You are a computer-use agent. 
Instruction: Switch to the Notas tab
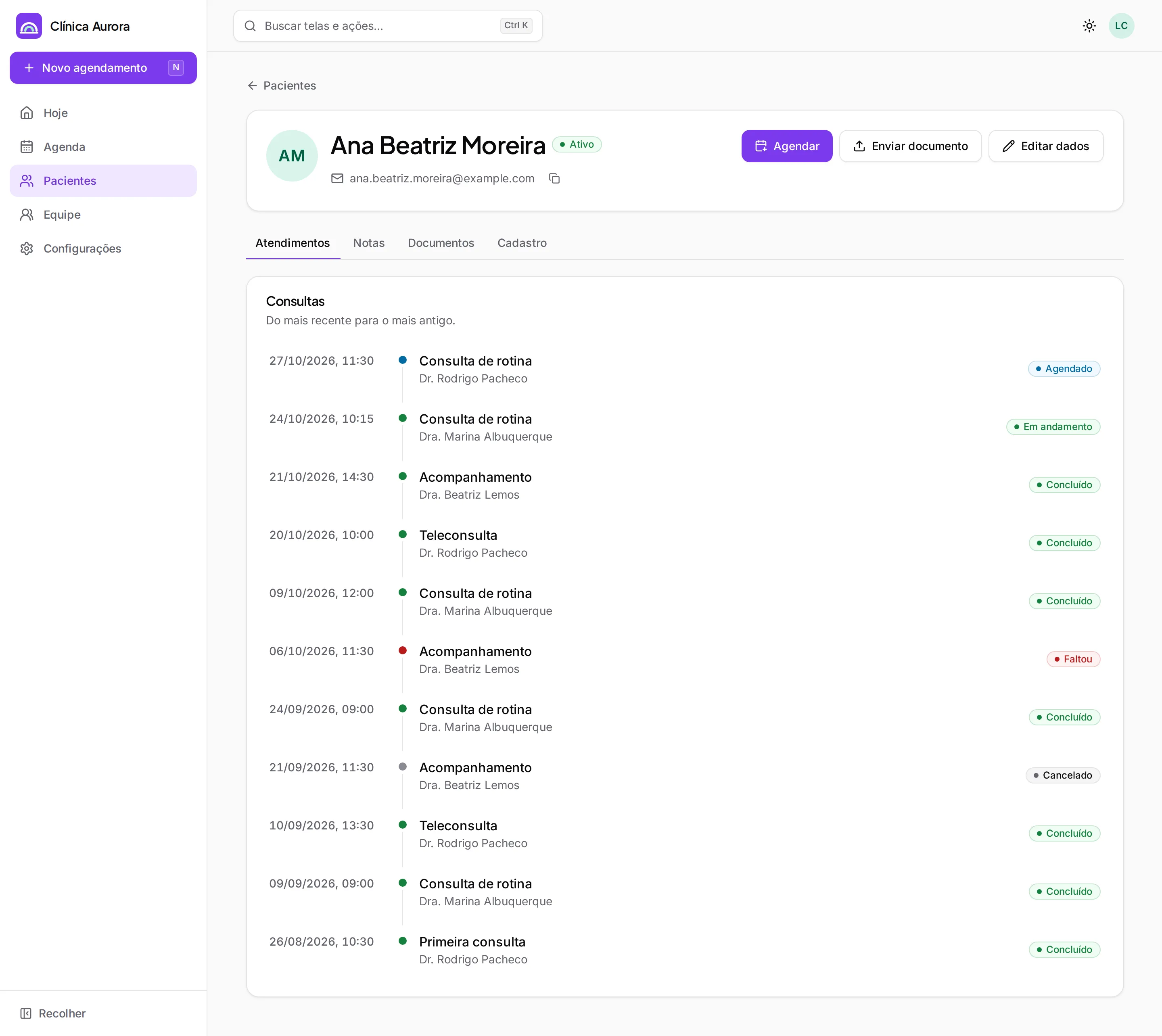[x=368, y=243]
